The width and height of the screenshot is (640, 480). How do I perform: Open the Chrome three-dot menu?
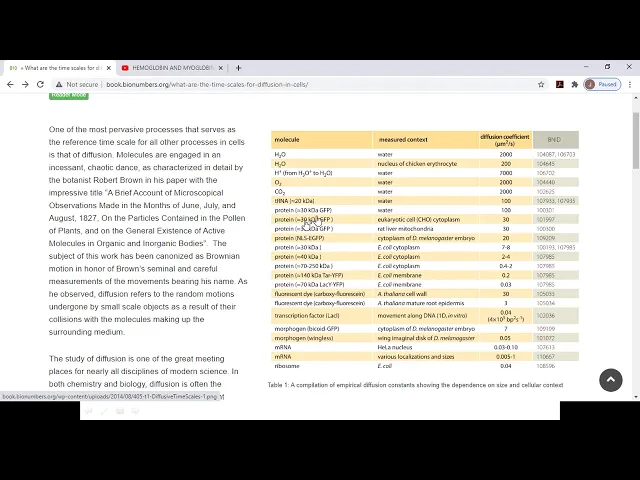[630, 84]
